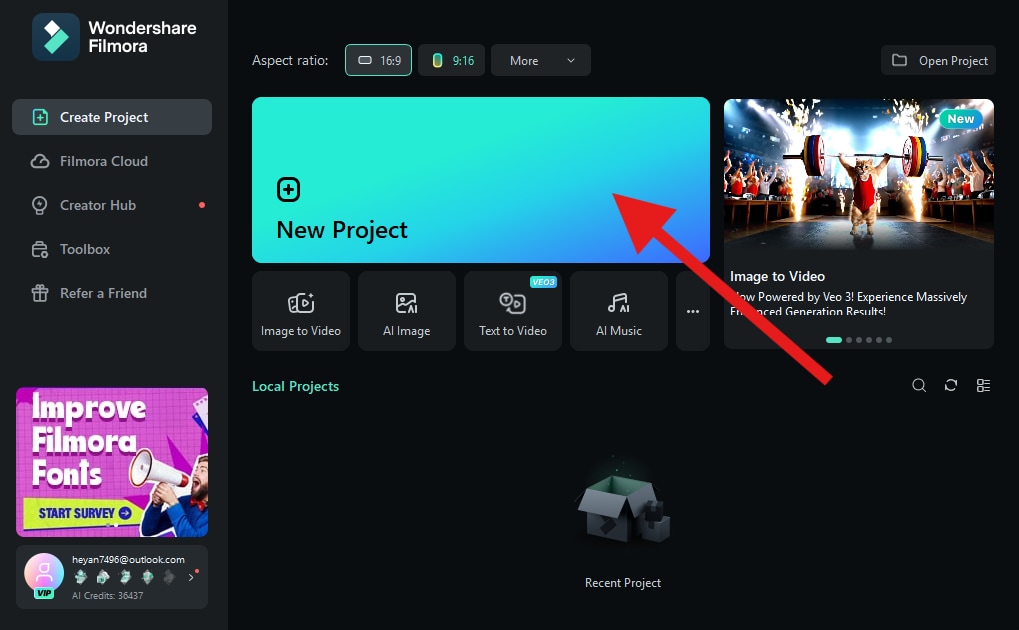
Task: Refresh the local projects list
Action: pyautogui.click(x=951, y=386)
